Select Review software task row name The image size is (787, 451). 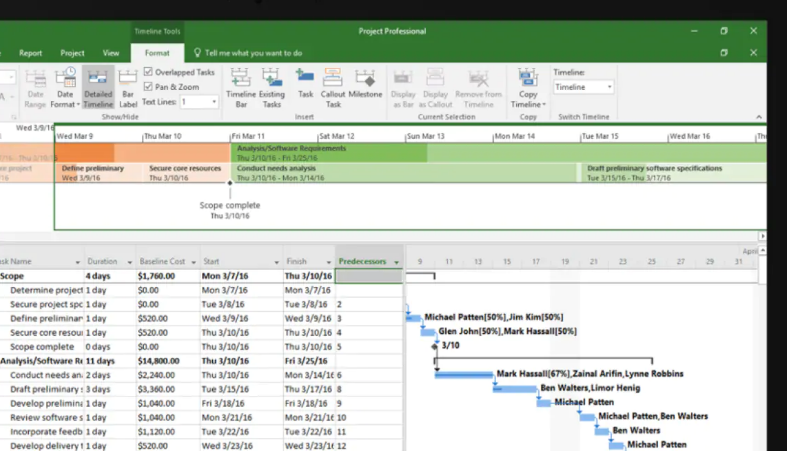[46, 417]
